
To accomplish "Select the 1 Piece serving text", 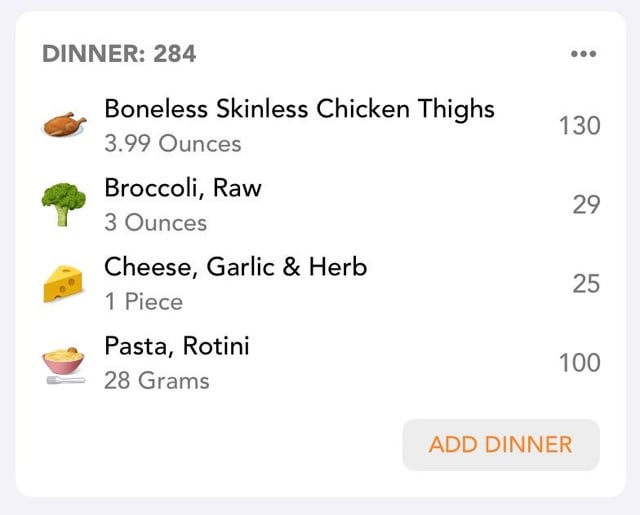I will (x=144, y=302).
